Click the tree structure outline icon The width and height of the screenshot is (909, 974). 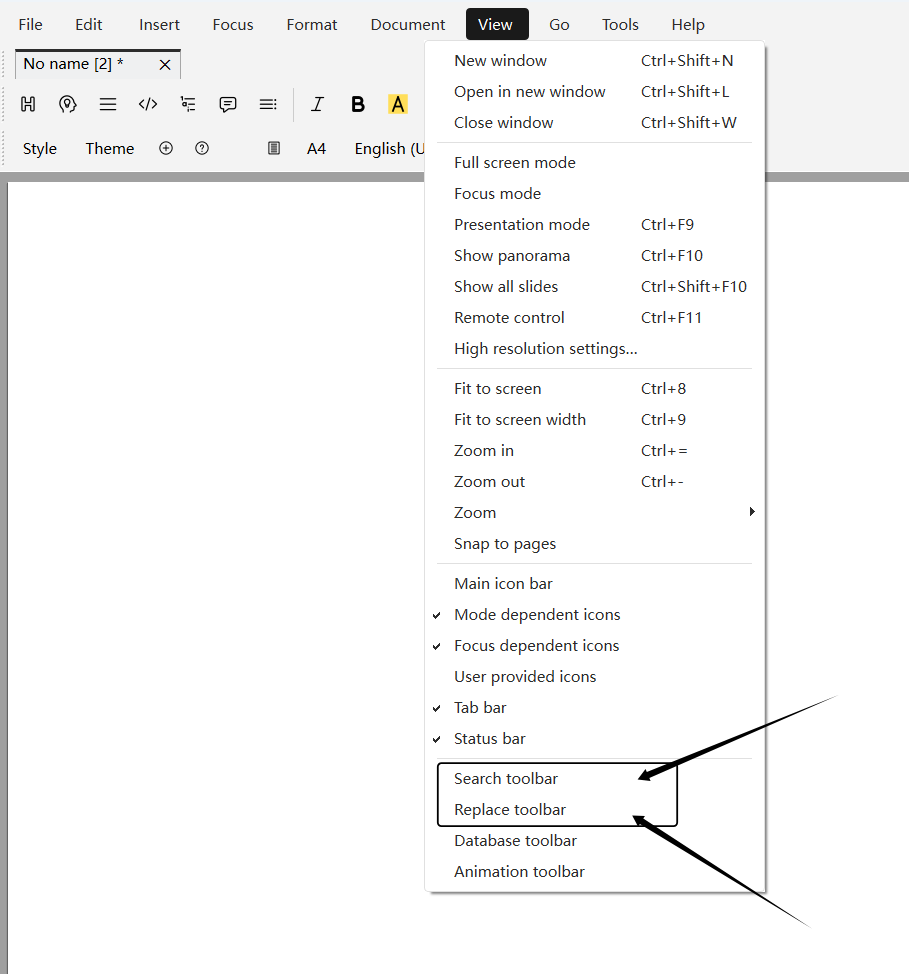pos(188,104)
